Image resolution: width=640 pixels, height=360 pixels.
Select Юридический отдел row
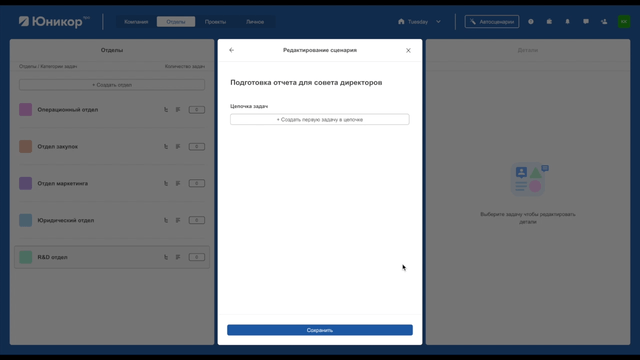[x=112, y=220]
